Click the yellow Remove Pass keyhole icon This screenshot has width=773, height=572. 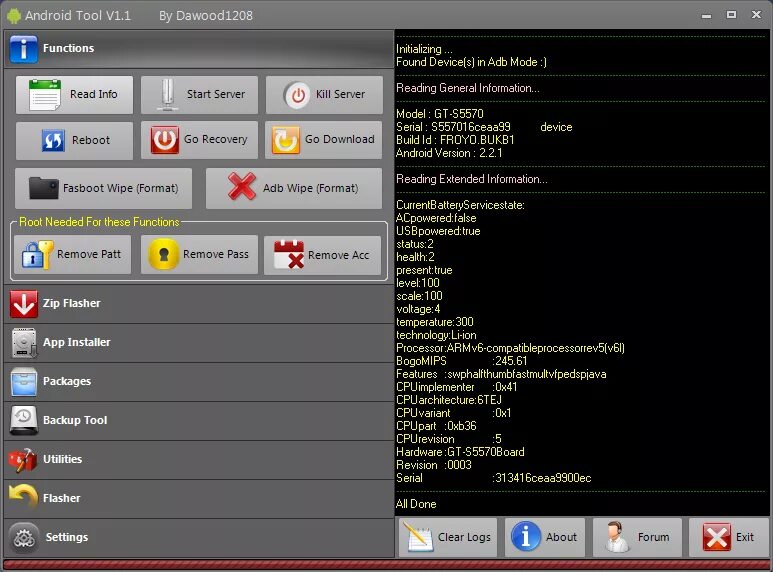(x=164, y=254)
